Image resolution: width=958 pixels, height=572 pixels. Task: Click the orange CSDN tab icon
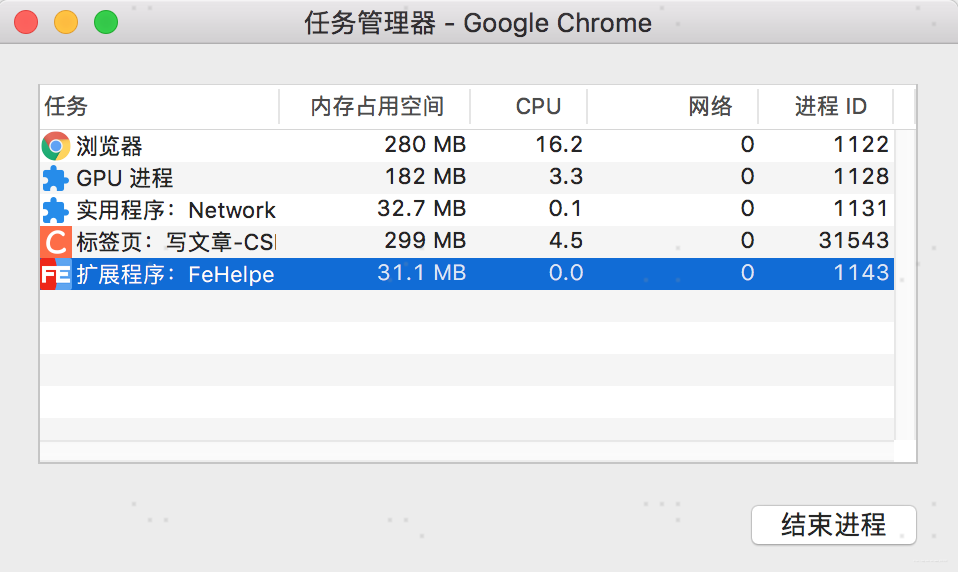click(56, 242)
